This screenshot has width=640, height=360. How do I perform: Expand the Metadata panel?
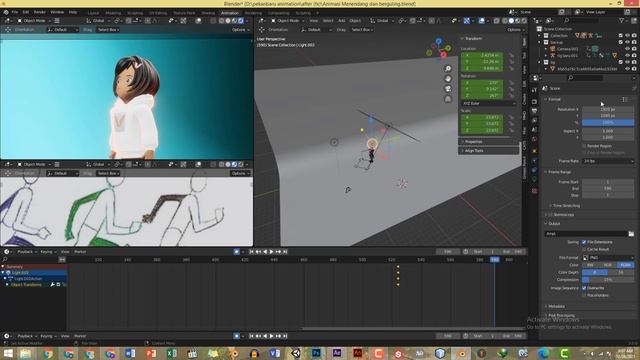[556, 306]
